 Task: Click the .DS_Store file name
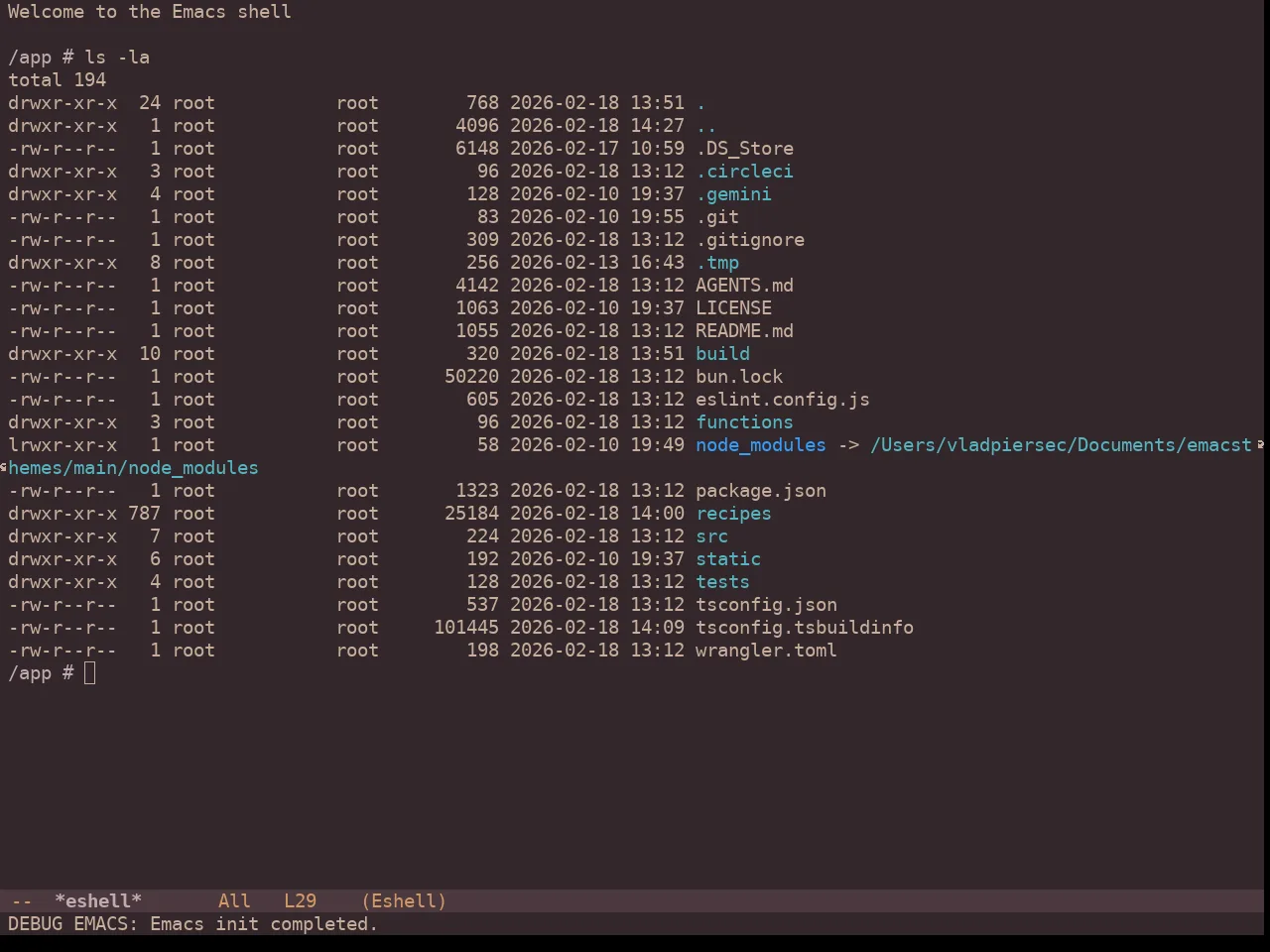[x=744, y=149]
